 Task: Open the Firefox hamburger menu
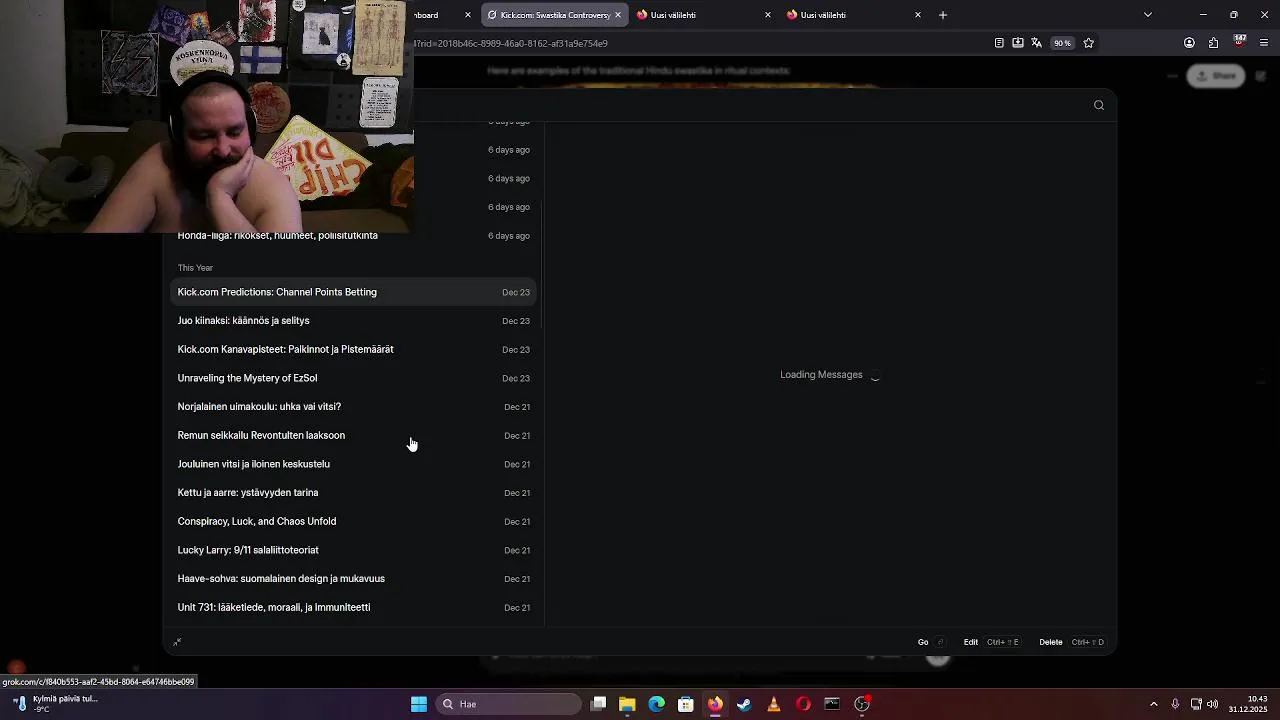pos(1264,43)
